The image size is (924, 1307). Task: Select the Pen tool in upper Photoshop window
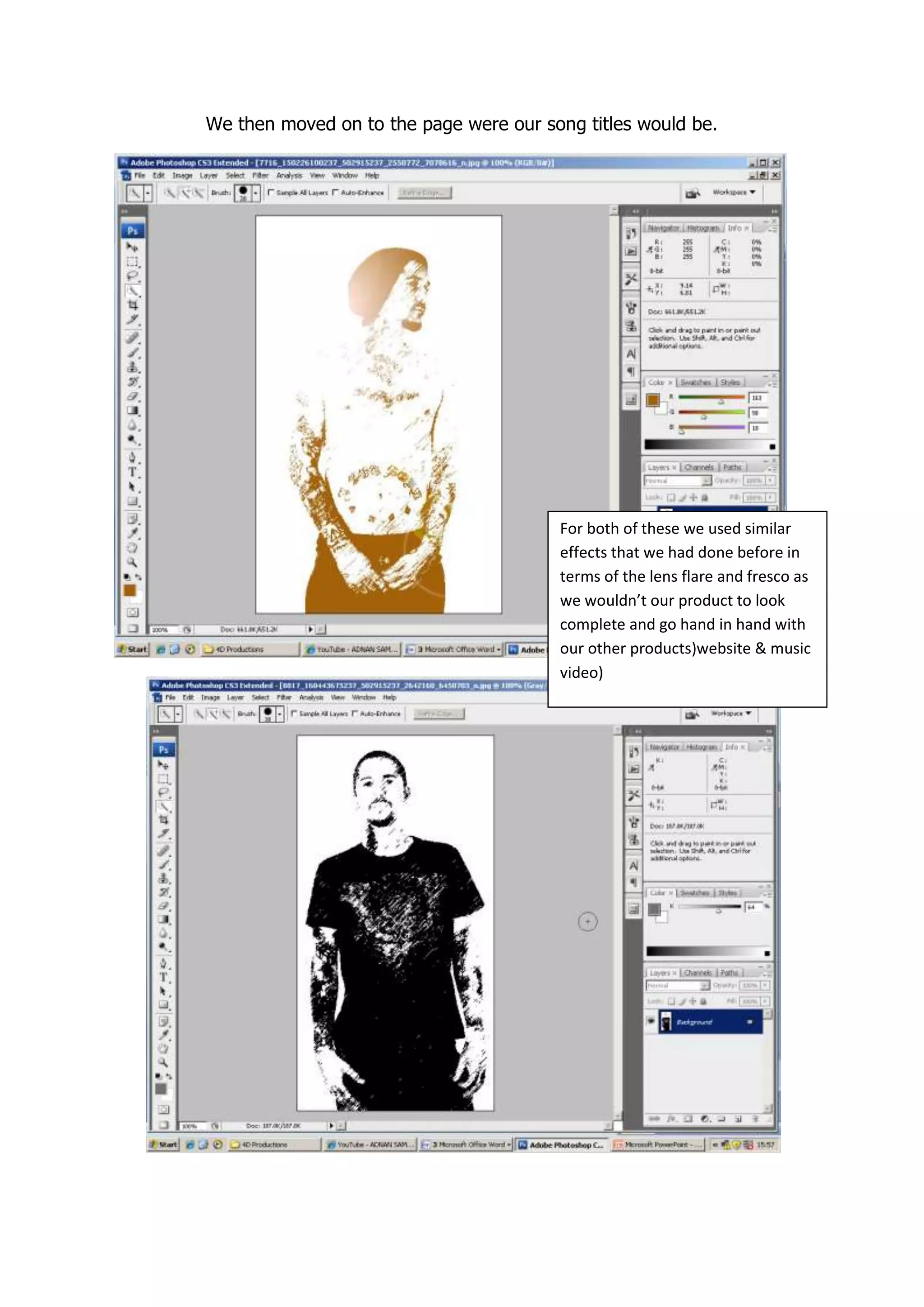pyautogui.click(x=132, y=457)
